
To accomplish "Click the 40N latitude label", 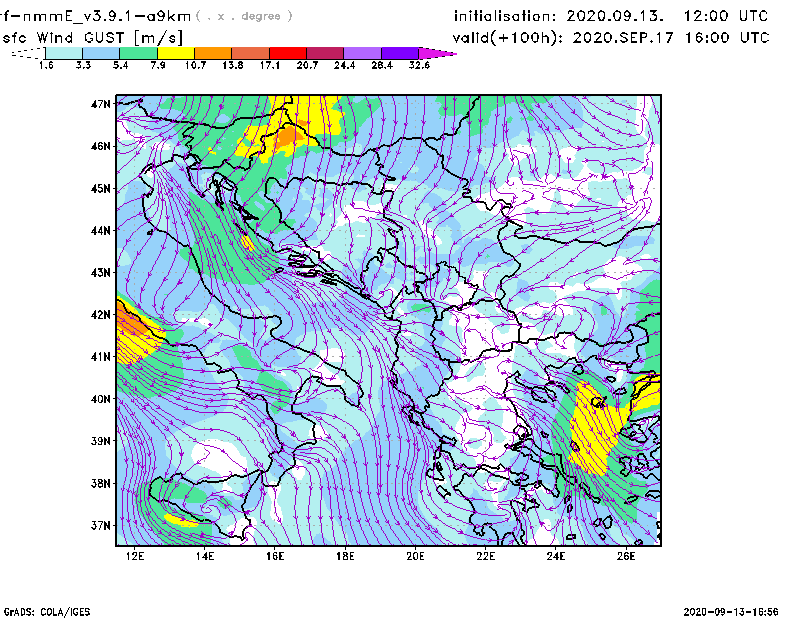I will tap(101, 399).
